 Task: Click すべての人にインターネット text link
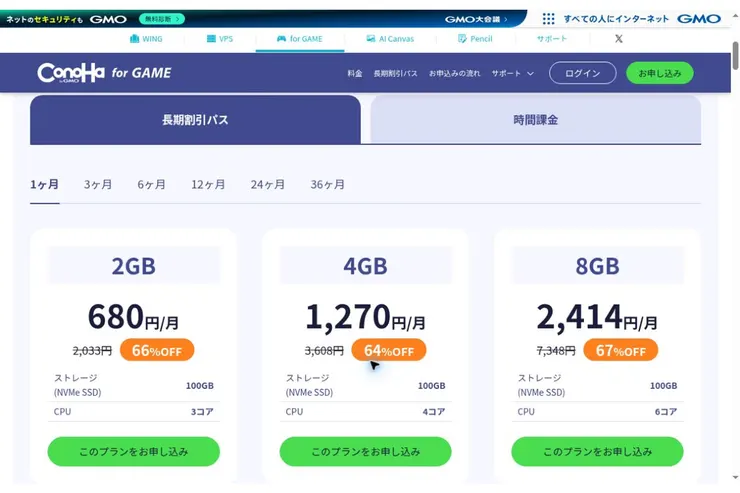(616, 19)
